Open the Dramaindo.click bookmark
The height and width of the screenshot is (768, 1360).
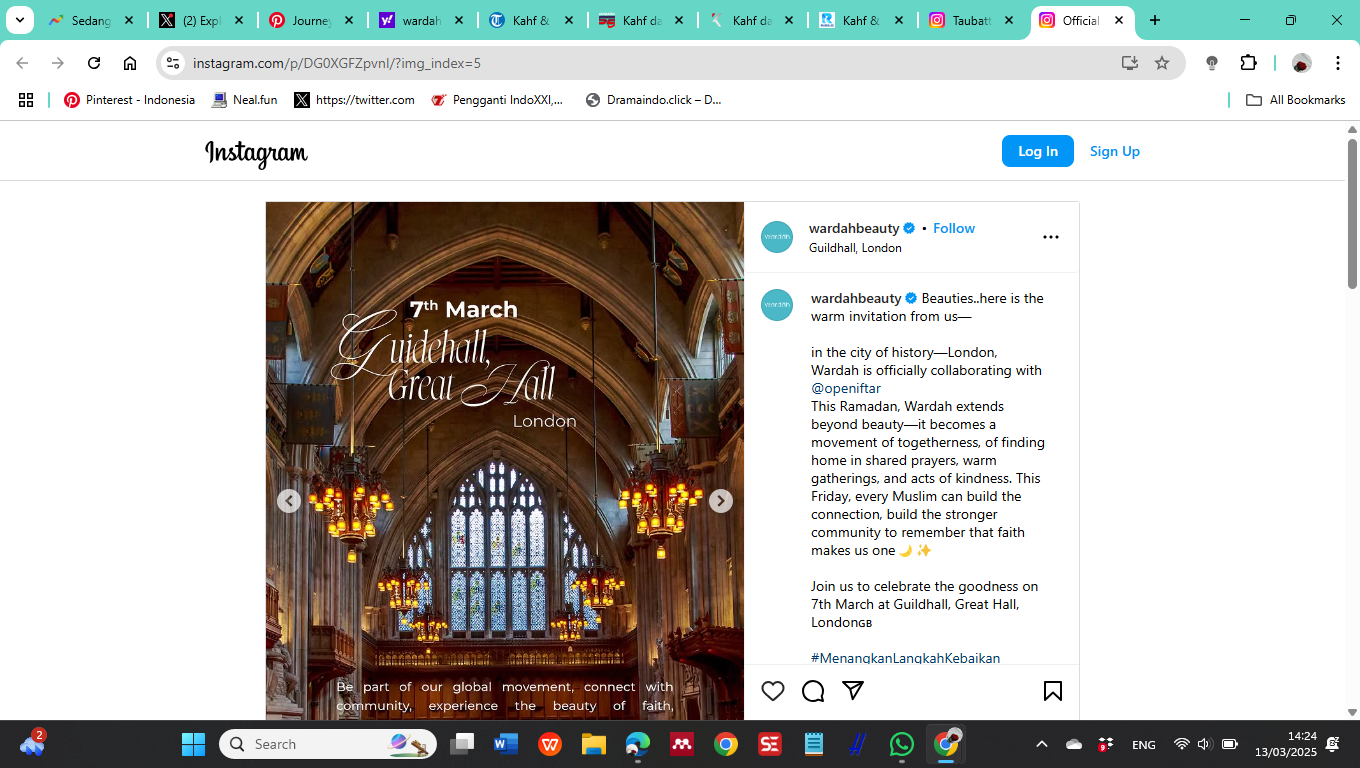pos(653,100)
